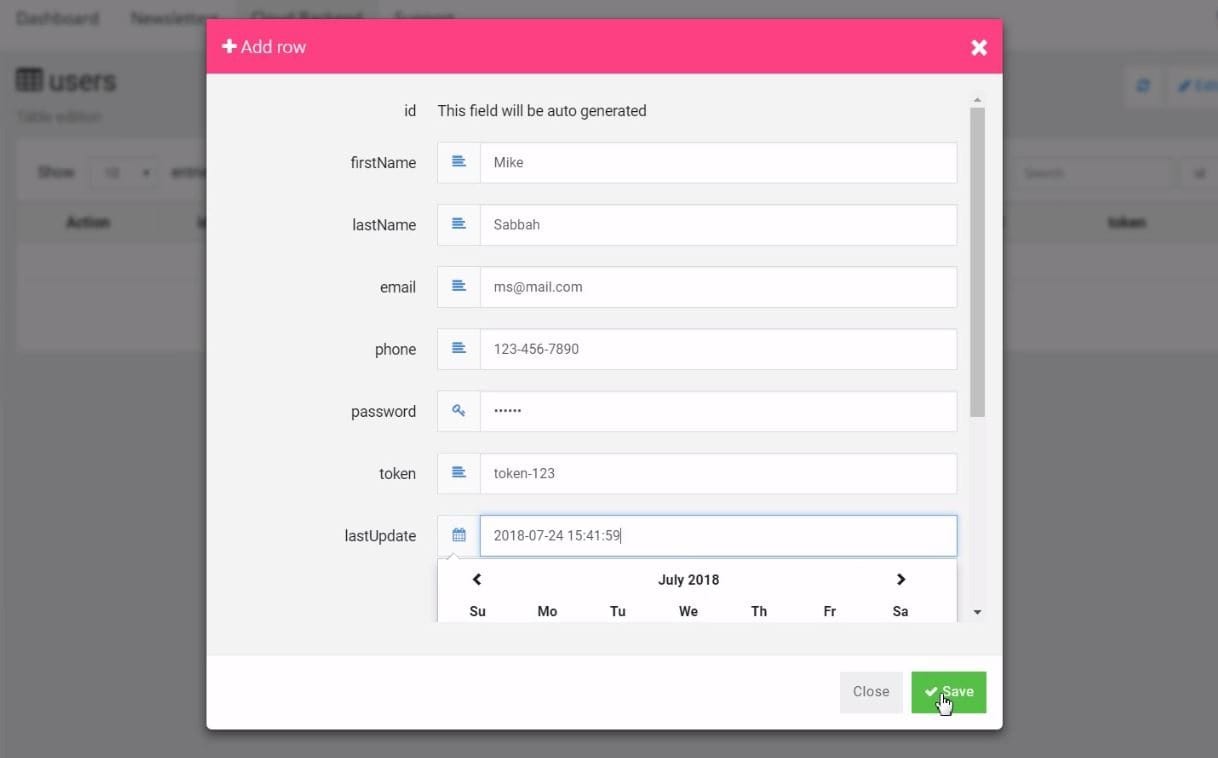Select the password input field
This screenshot has width=1218, height=758.
717,411
